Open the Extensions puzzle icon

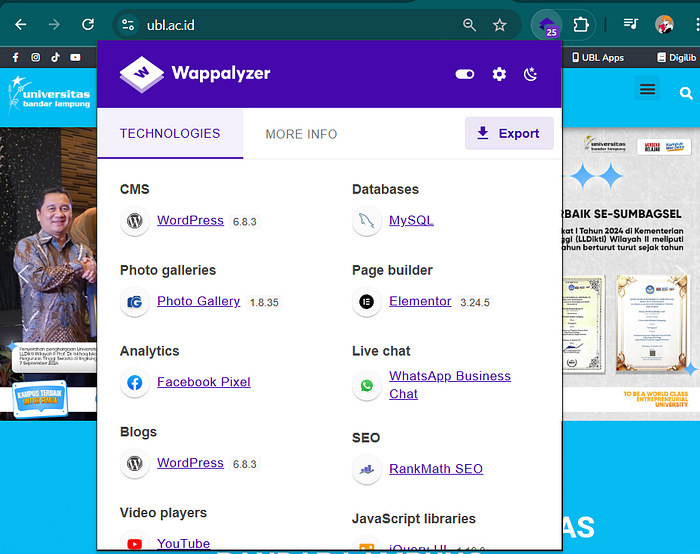point(580,25)
